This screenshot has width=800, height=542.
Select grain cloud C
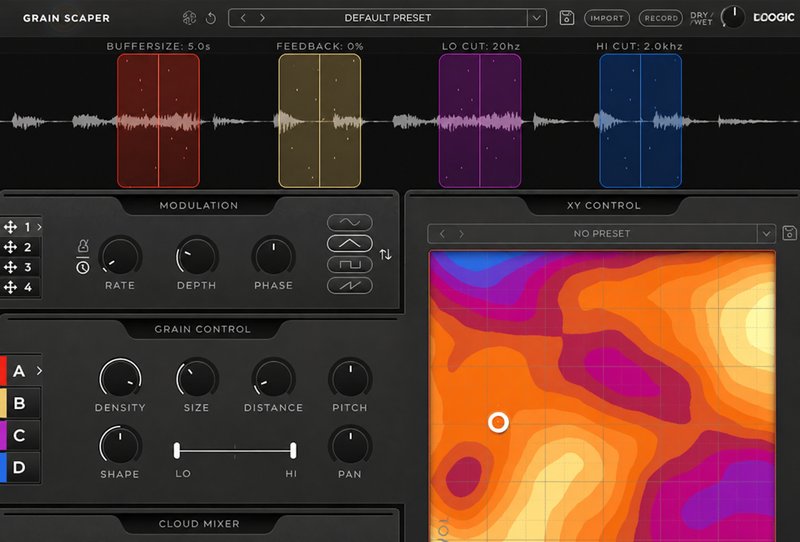[x=19, y=435]
